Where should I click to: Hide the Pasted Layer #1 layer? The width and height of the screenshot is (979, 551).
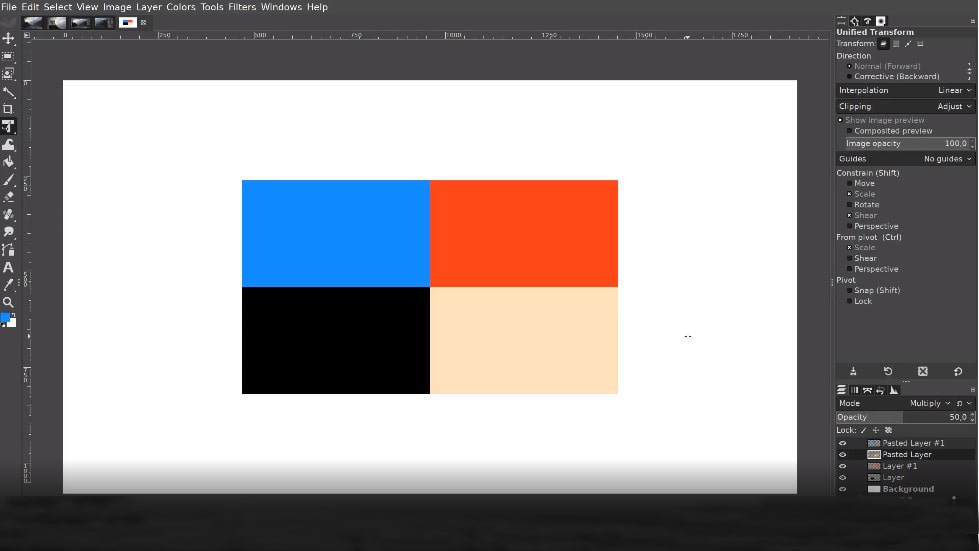tap(842, 443)
